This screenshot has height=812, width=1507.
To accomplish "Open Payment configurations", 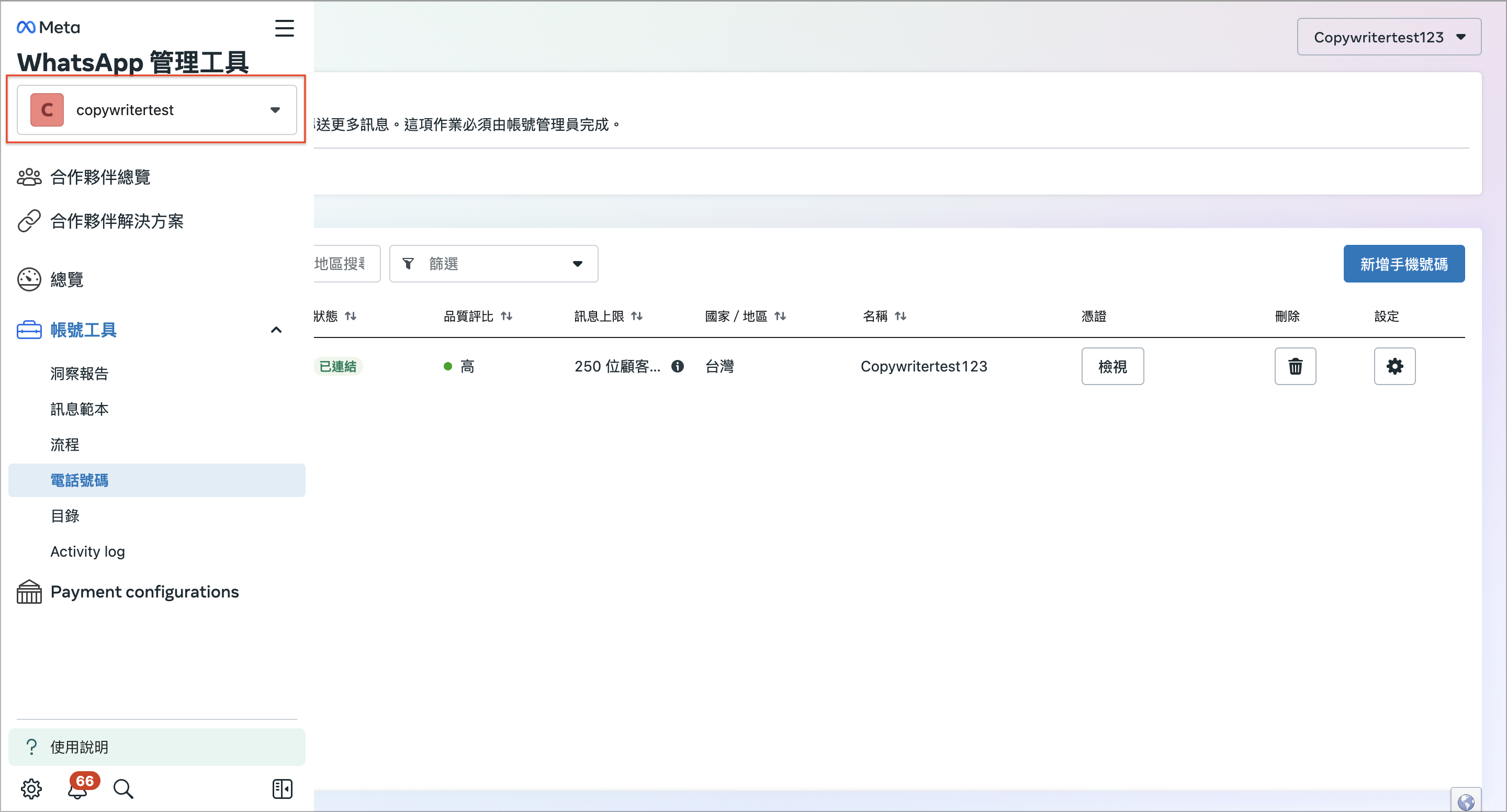I will click(x=144, y=592).
